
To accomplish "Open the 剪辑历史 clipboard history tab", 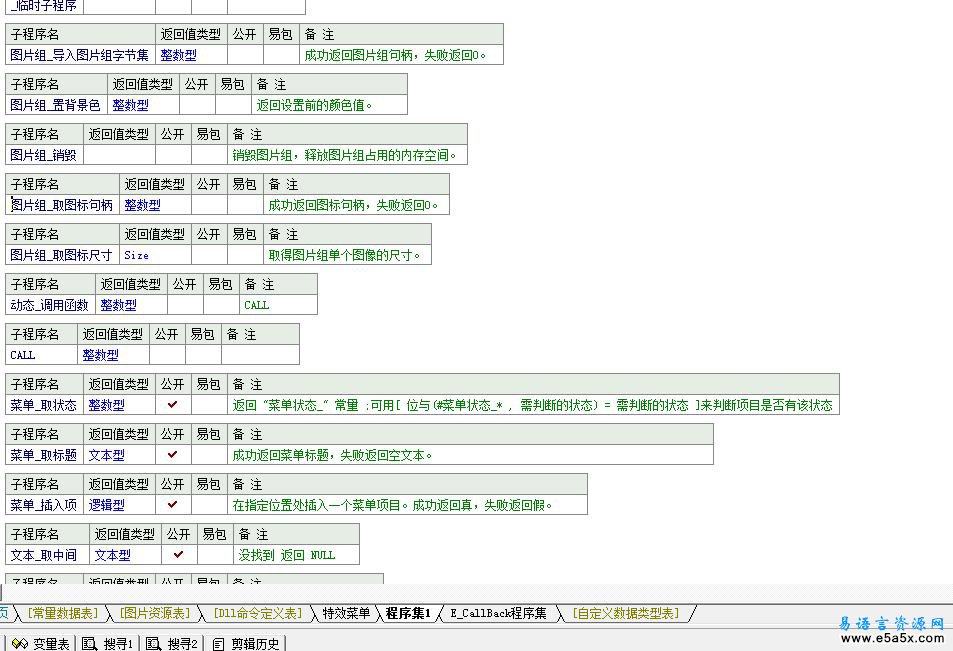I will click(x=246, y=643).
